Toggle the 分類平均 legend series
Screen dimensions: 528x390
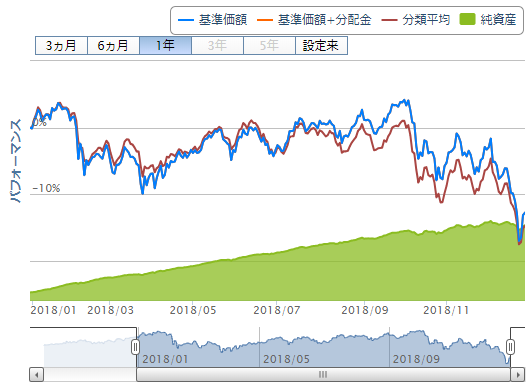coord(416,20)
